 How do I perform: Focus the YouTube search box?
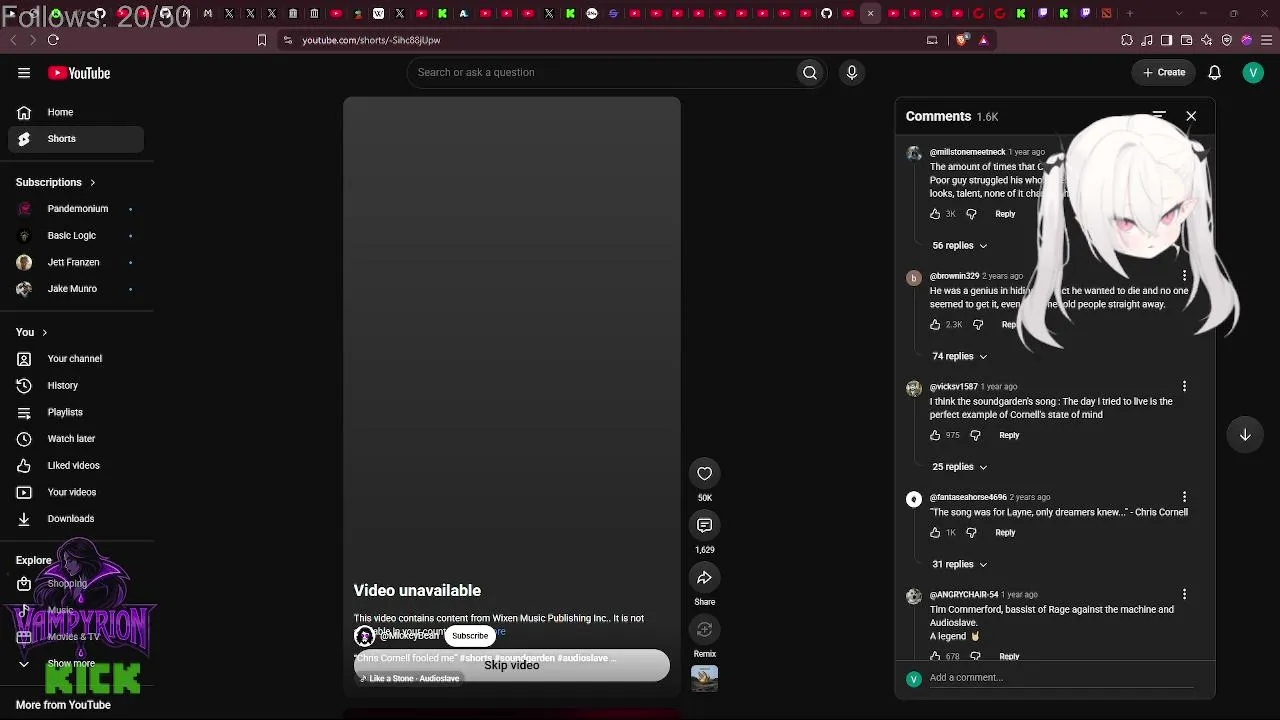(600, 72)
